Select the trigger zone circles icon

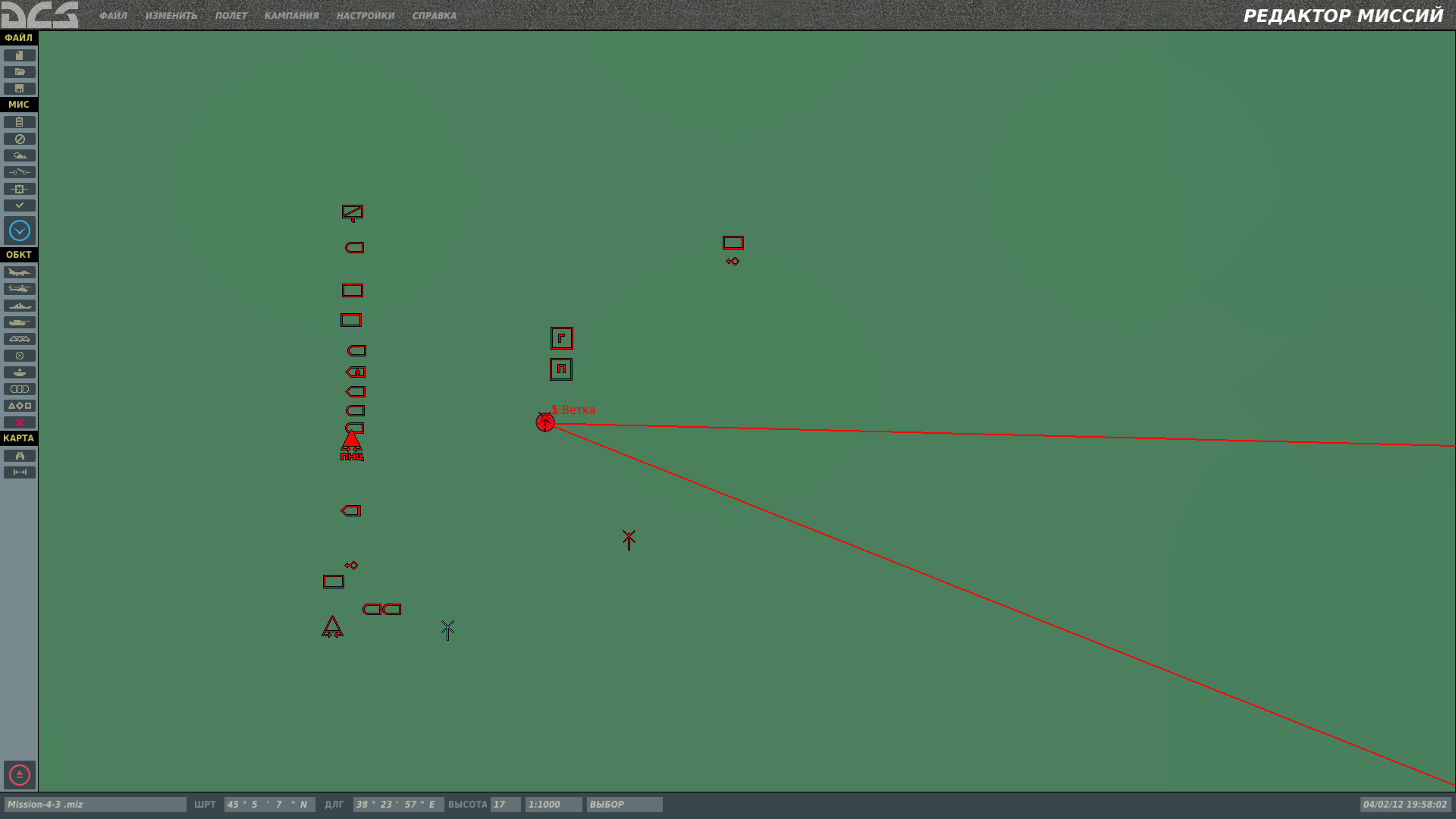pyautogui.click(x=20, y=389)
